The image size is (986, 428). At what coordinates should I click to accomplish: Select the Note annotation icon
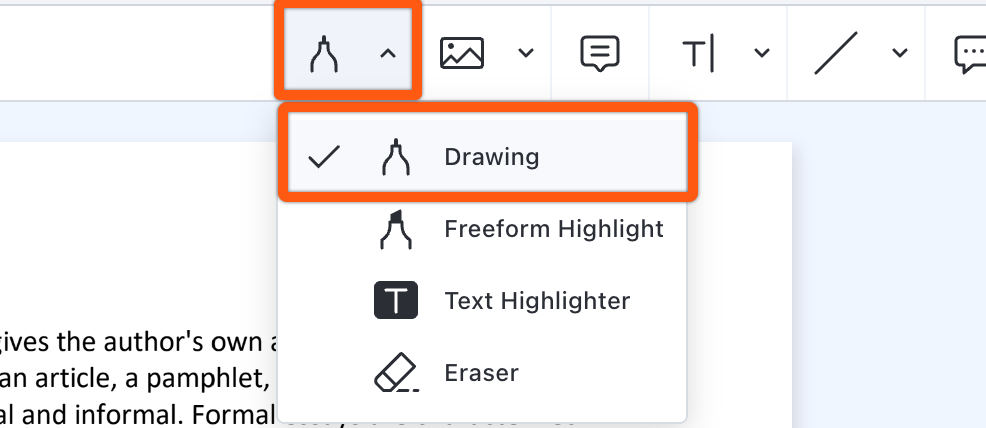pyautogui.click(x=599, y=53)
